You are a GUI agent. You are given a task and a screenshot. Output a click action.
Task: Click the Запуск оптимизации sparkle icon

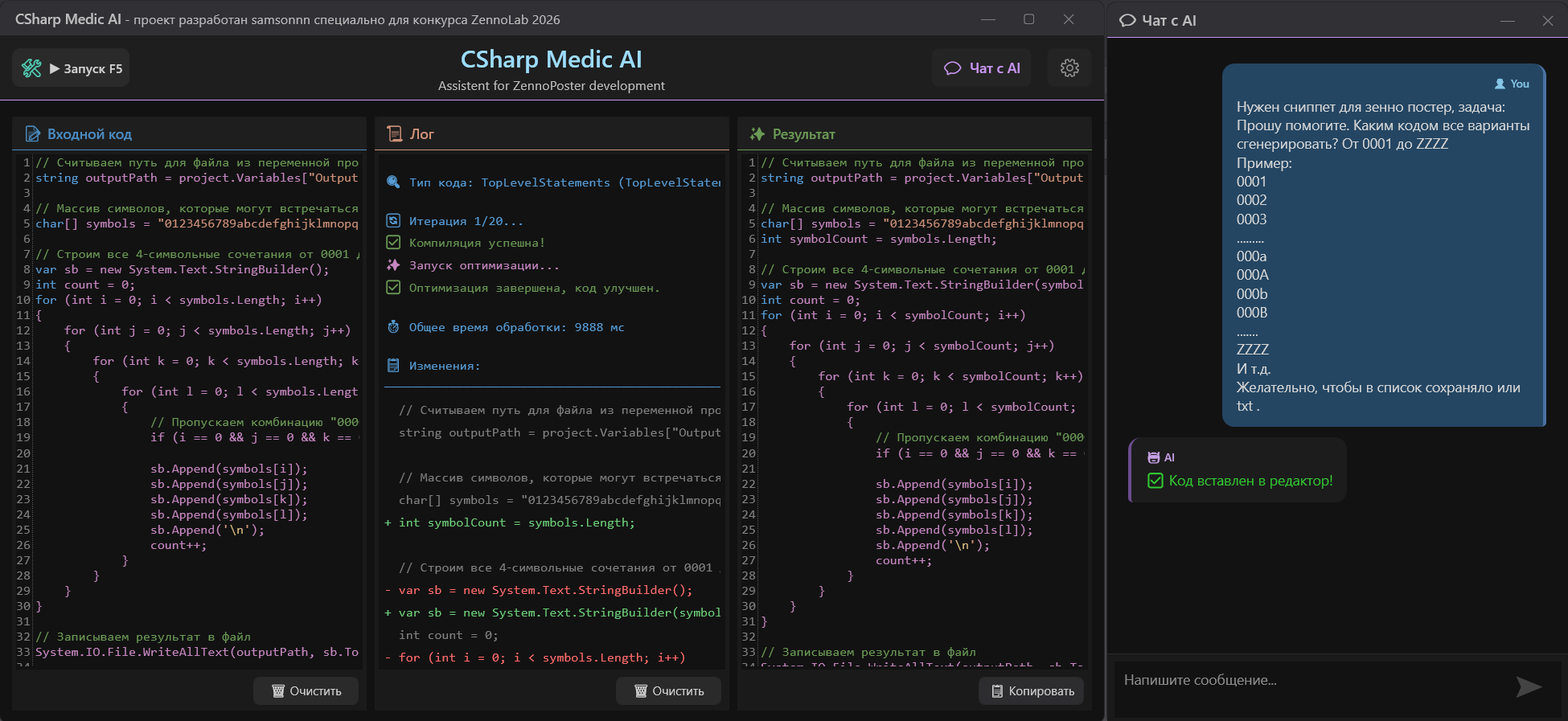tap(393, 265)
